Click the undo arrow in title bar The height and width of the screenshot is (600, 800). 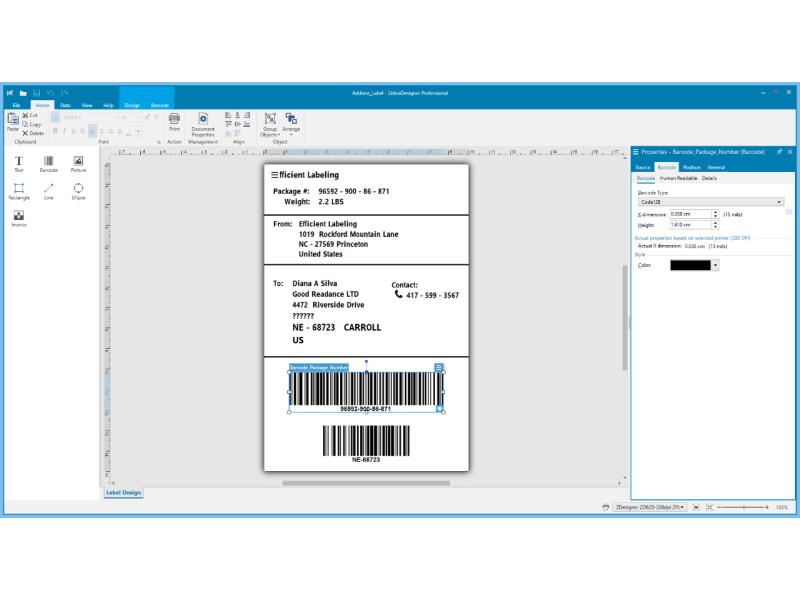(x=51, y=93)
